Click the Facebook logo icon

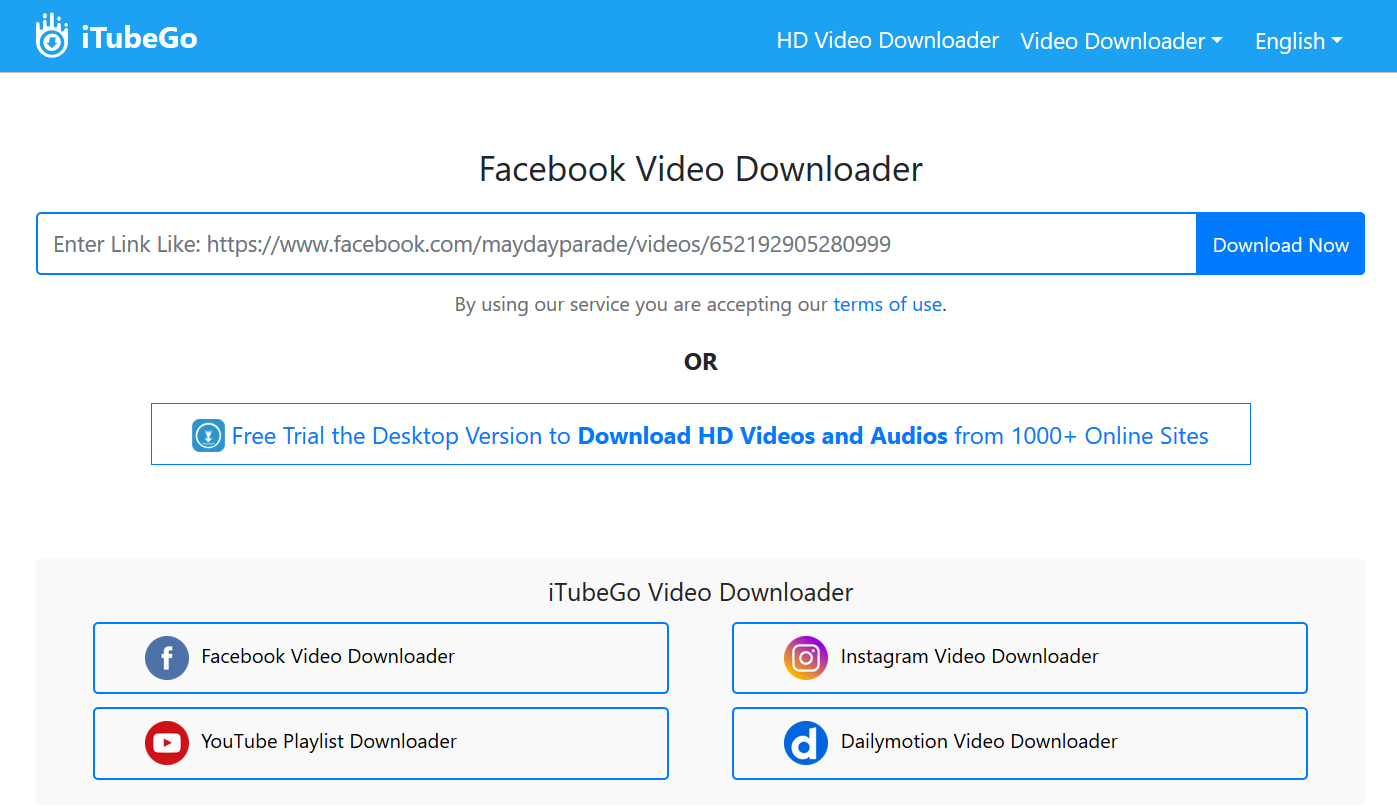tap(167, 658)
